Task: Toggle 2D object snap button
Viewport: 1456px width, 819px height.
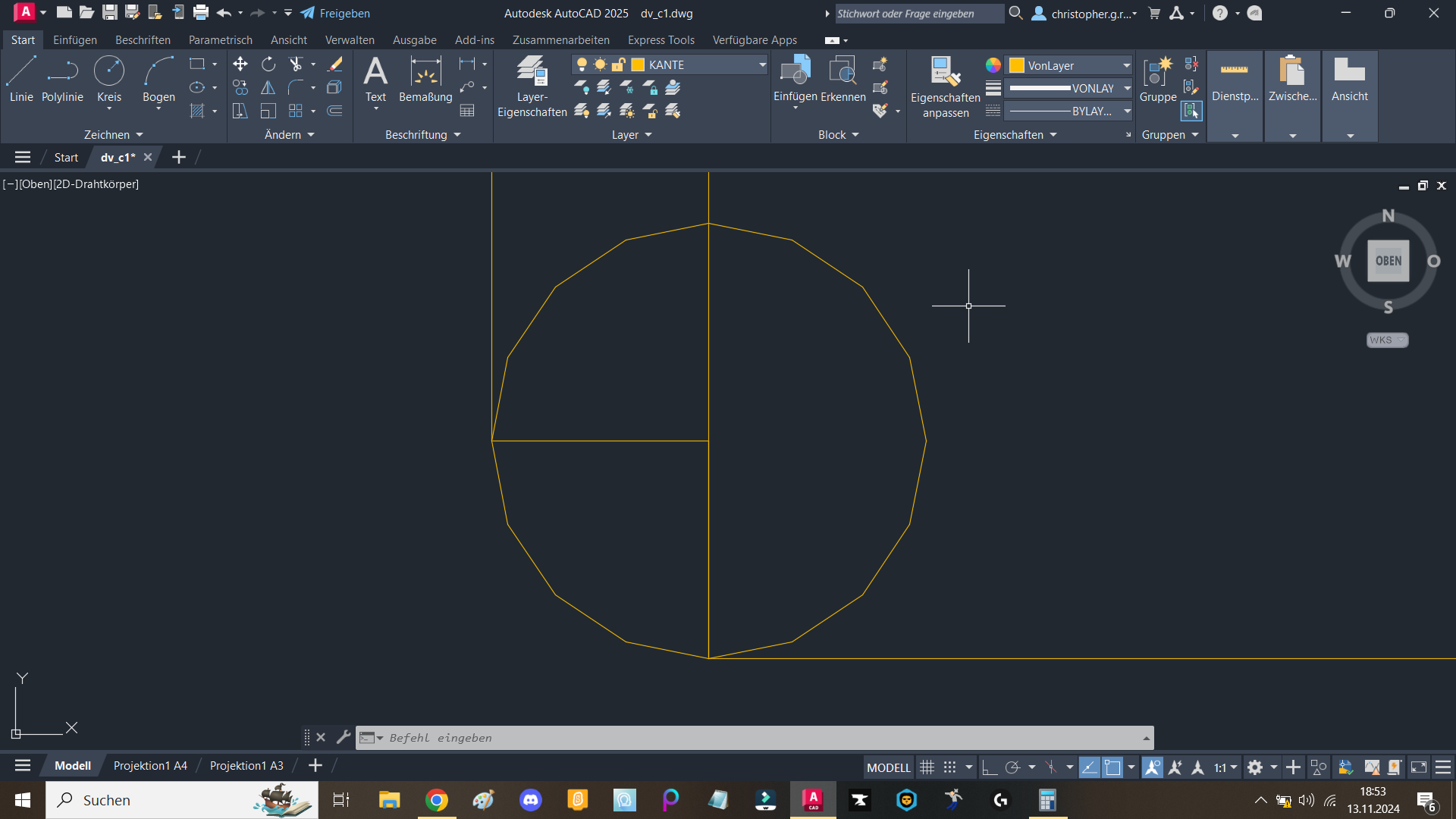Action: (1112, 767)
